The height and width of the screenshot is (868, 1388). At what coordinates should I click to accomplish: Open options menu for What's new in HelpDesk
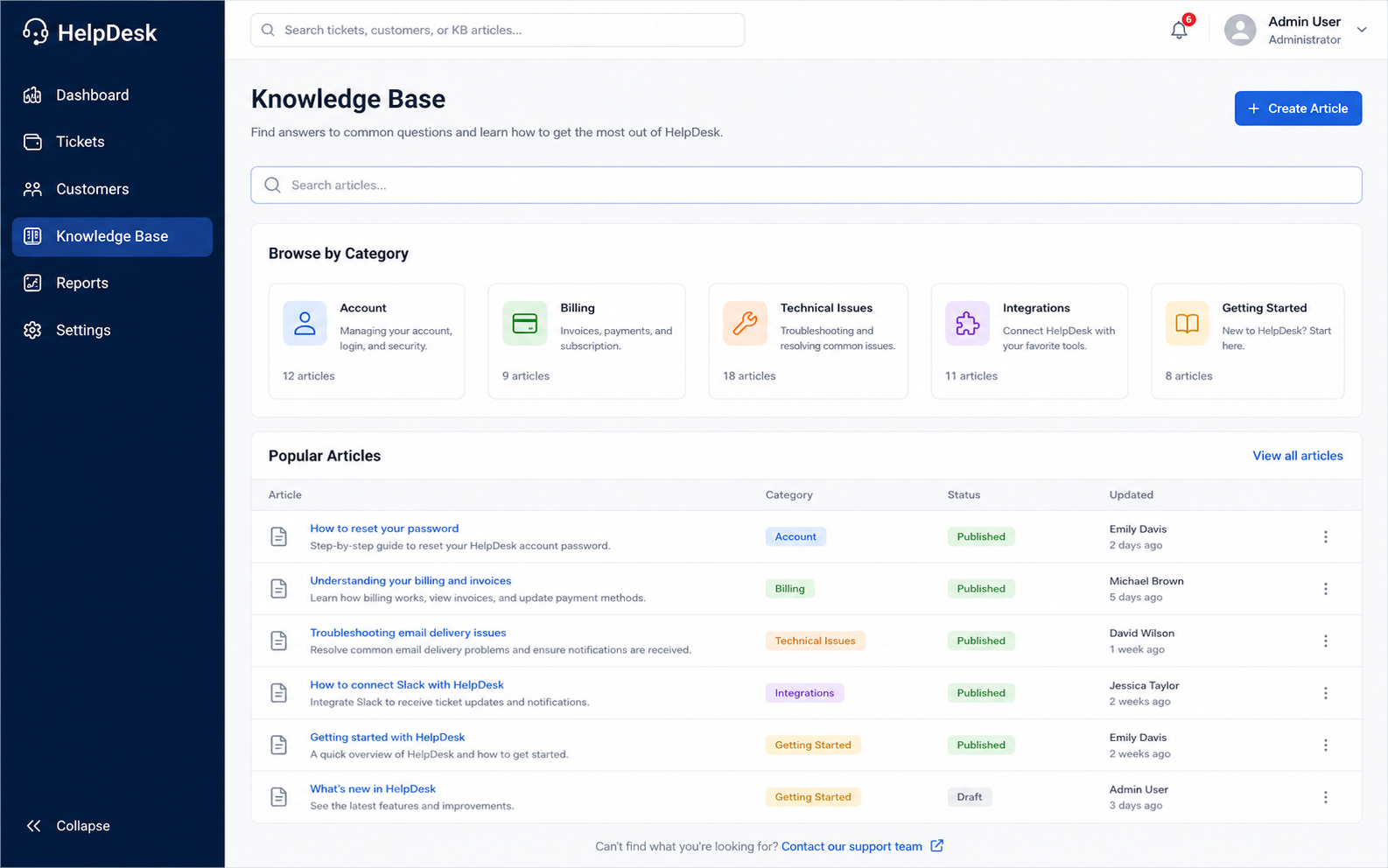1325,797
